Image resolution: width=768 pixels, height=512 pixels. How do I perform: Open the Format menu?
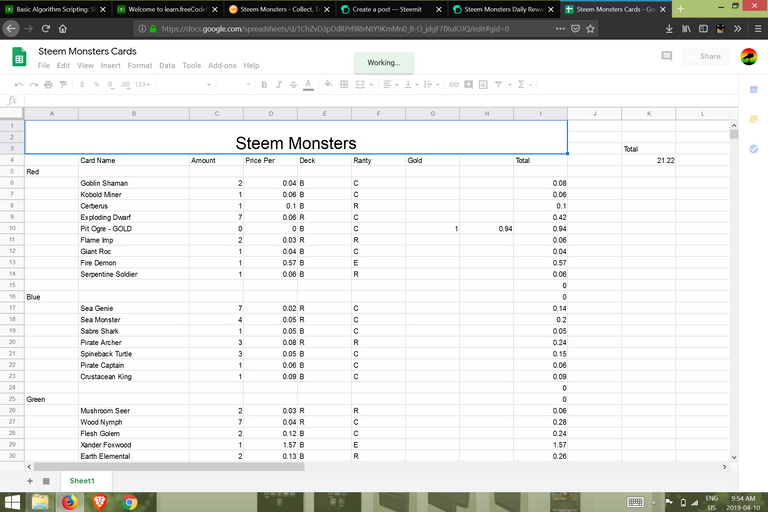(x=140, y=66)
